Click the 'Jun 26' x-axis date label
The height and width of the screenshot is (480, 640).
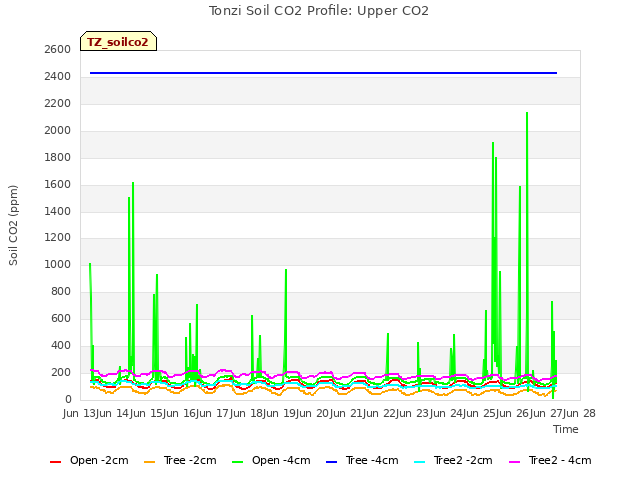coord(514,413)
